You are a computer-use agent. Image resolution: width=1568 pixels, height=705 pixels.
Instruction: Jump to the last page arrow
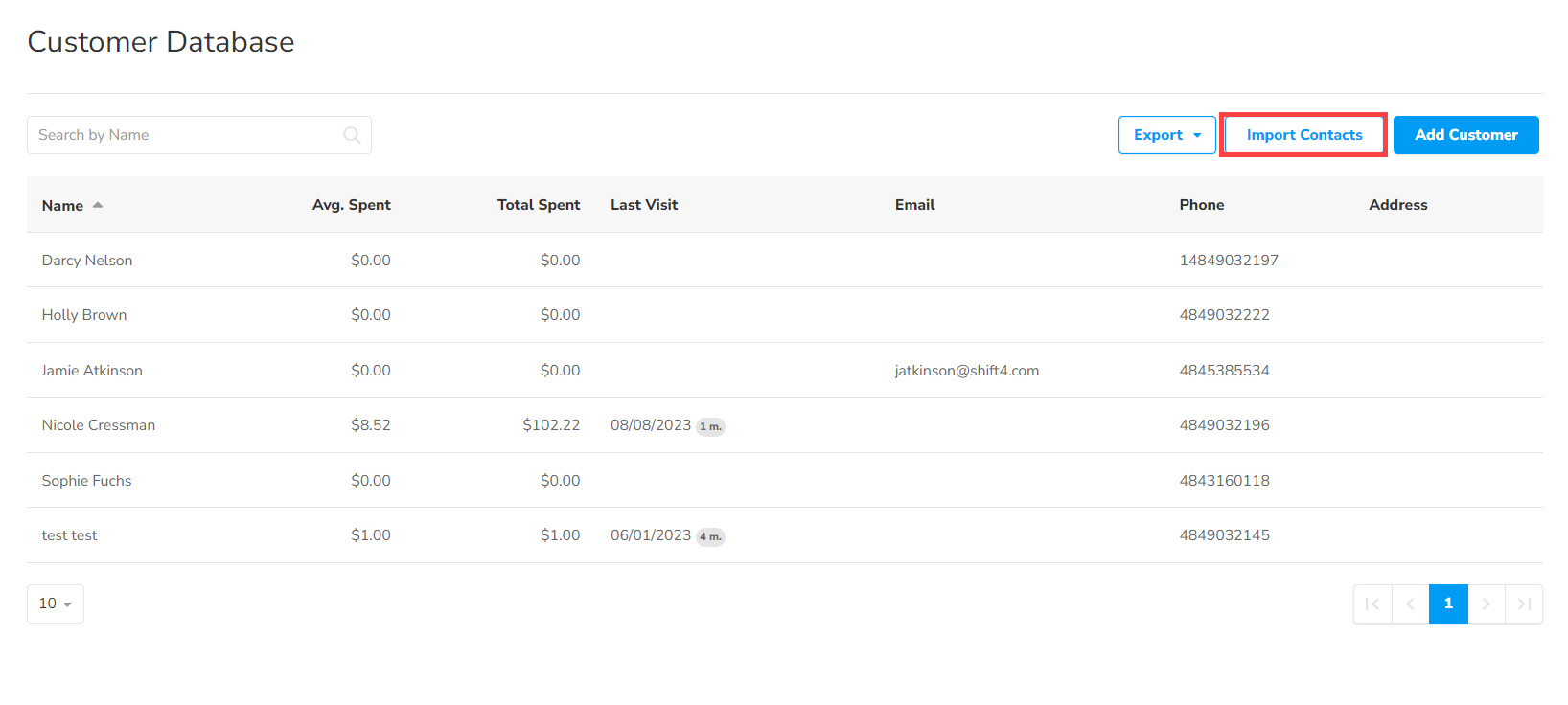click(x=1524, y=603)
